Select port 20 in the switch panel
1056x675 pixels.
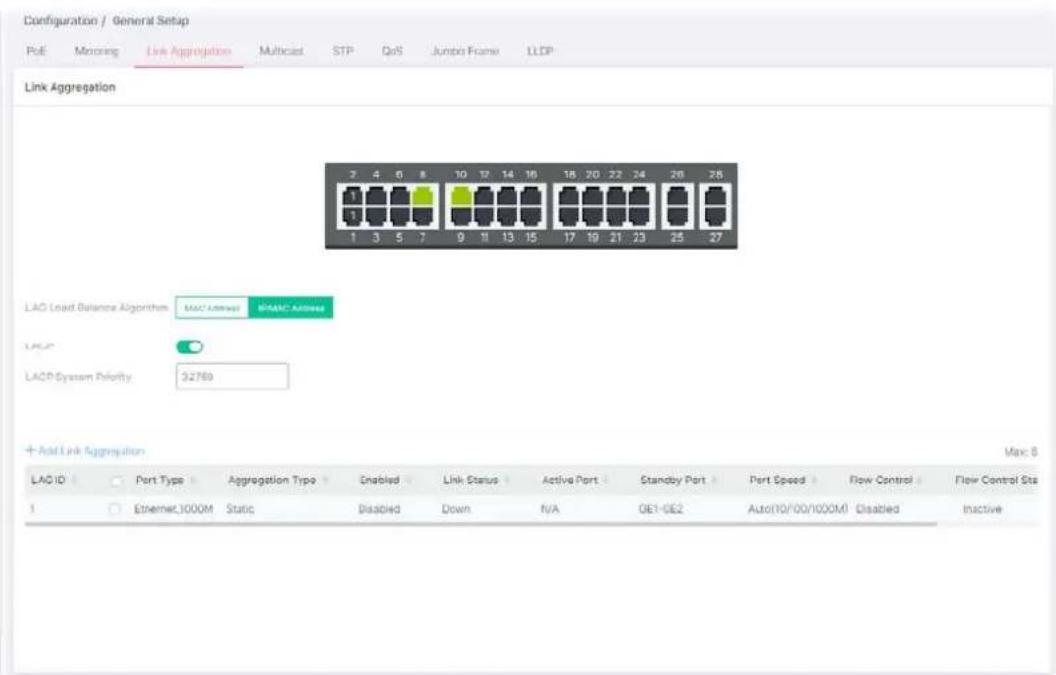593,197
